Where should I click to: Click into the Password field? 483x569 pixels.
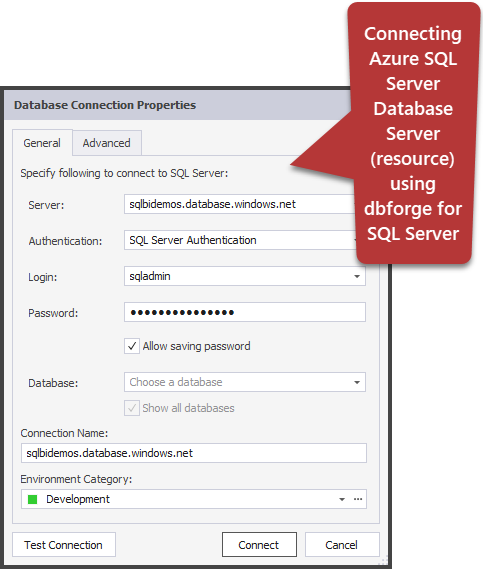pyautogui.click(x=245, y=312)
